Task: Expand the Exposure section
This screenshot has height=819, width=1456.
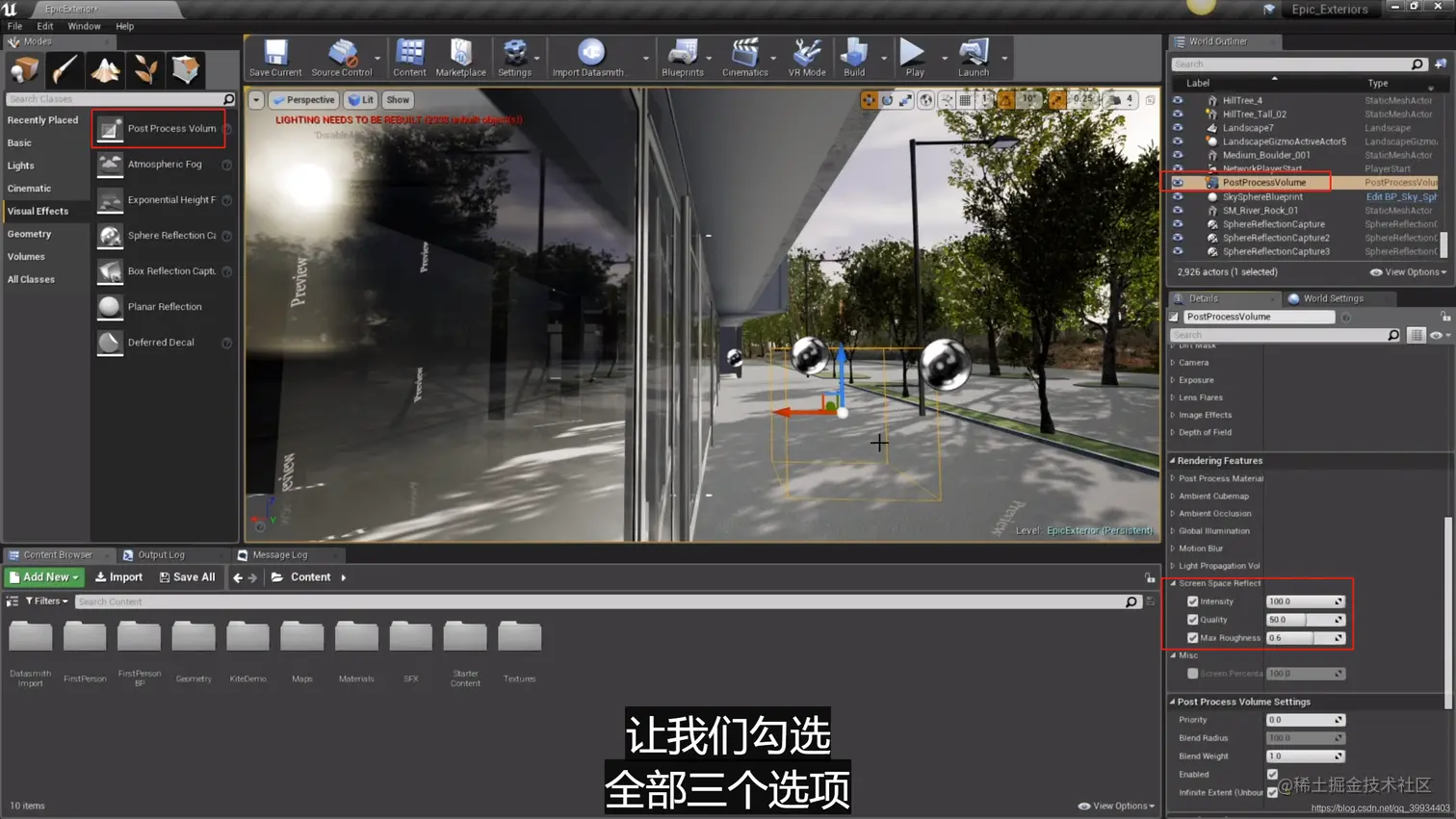Action: 1172,380
